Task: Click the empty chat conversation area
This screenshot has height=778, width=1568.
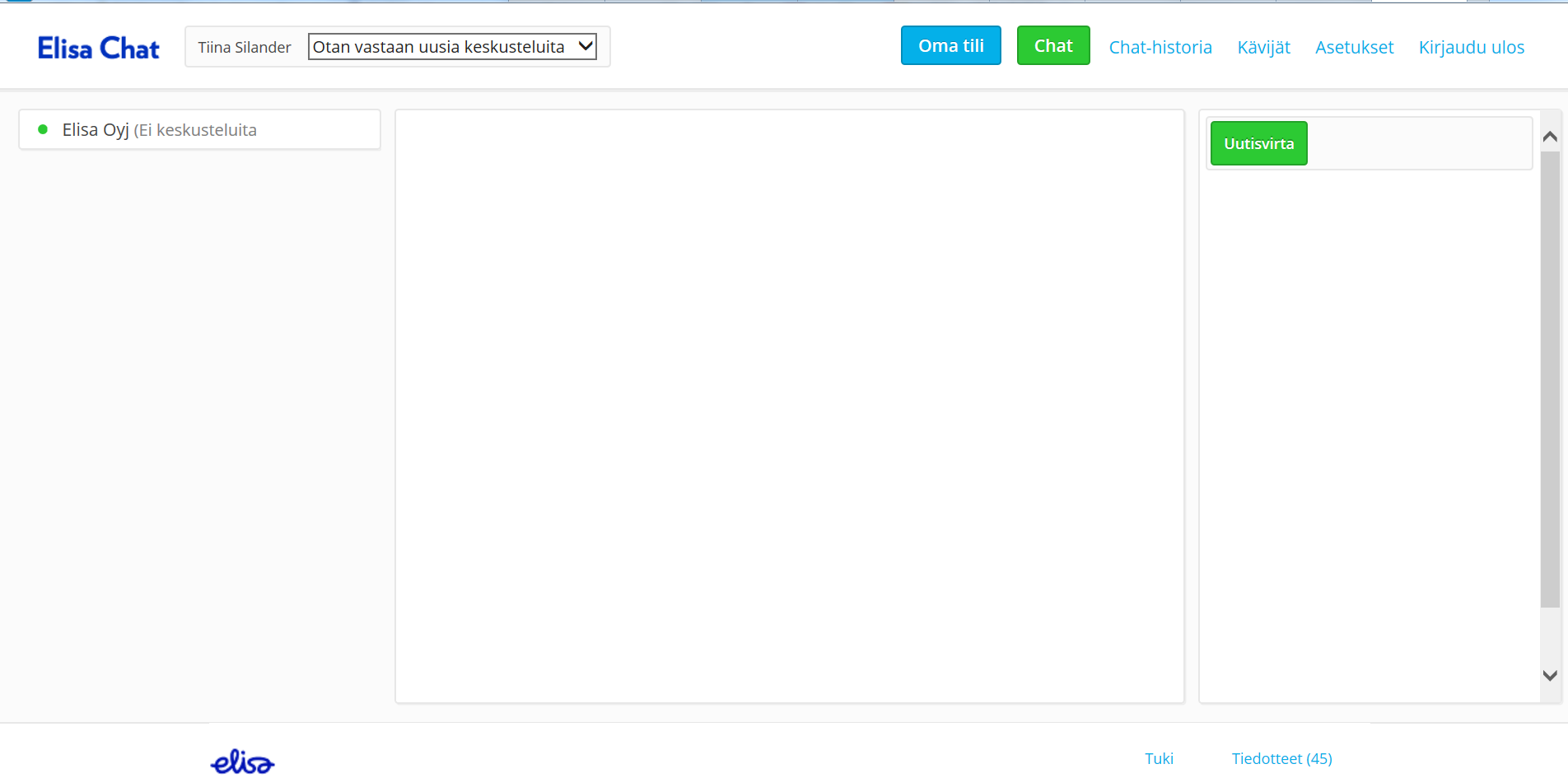Action: pos(790,406)
